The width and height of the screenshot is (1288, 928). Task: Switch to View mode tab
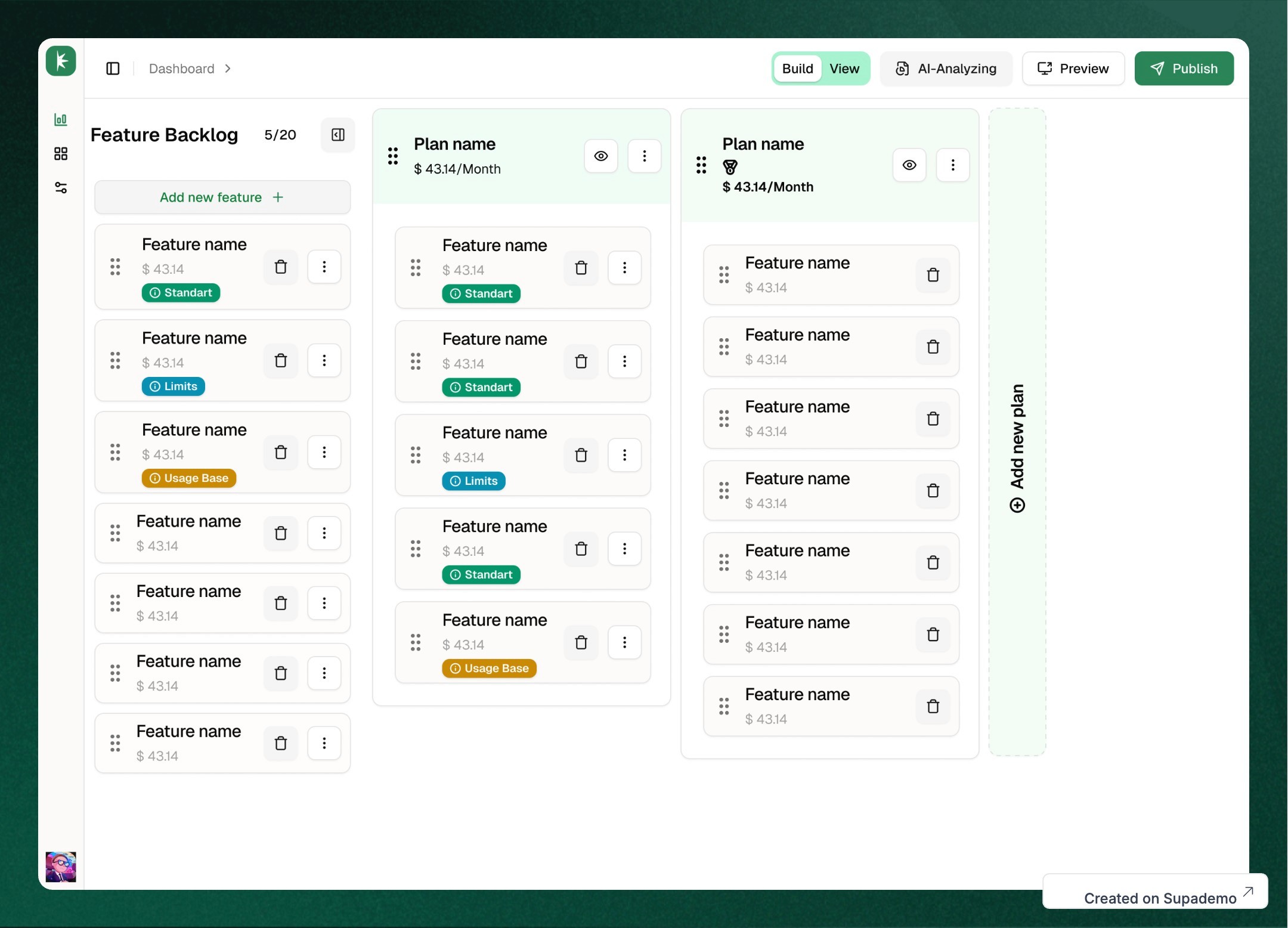(844, 69)
